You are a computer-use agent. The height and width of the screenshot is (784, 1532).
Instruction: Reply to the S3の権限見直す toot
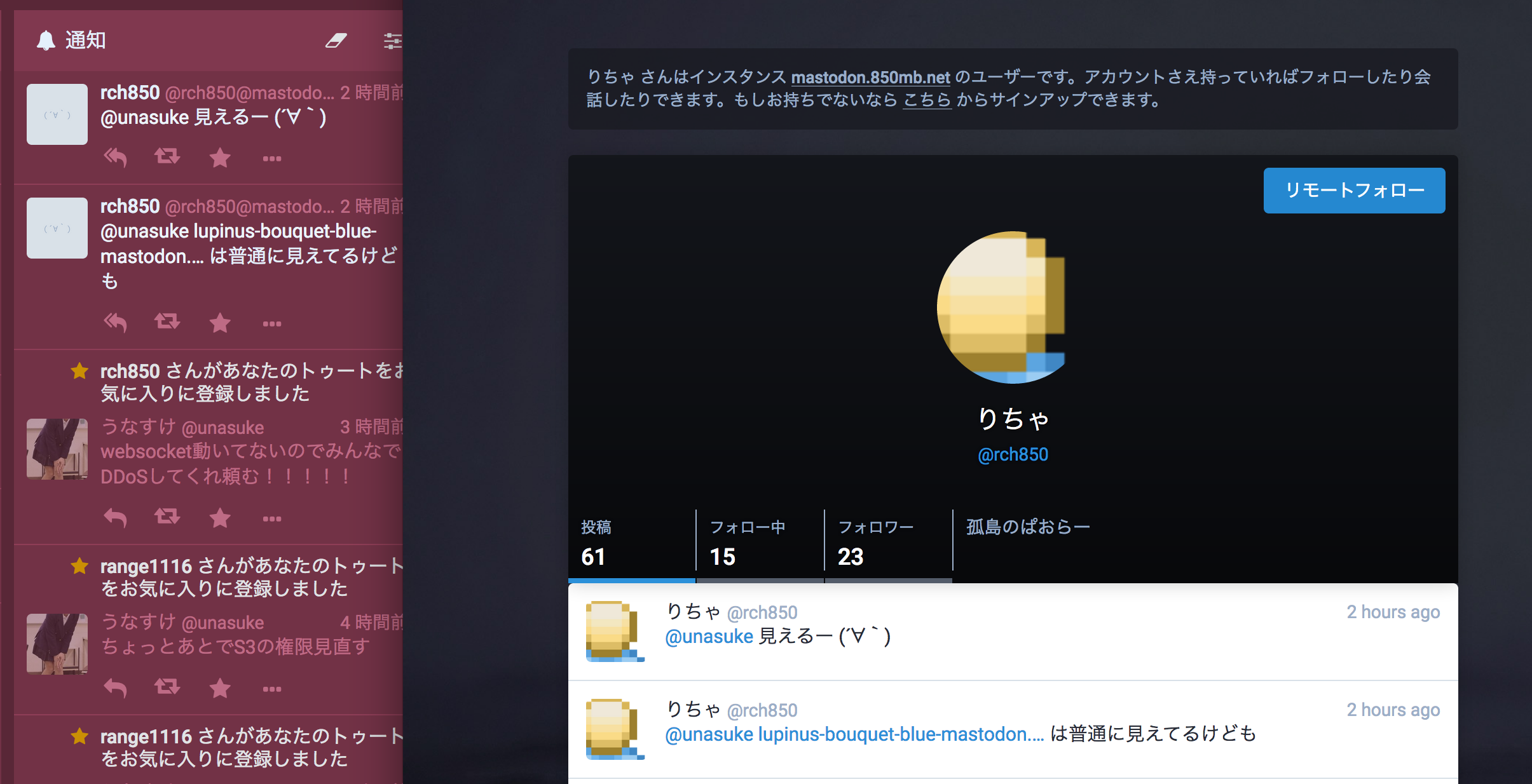point(115,687)
